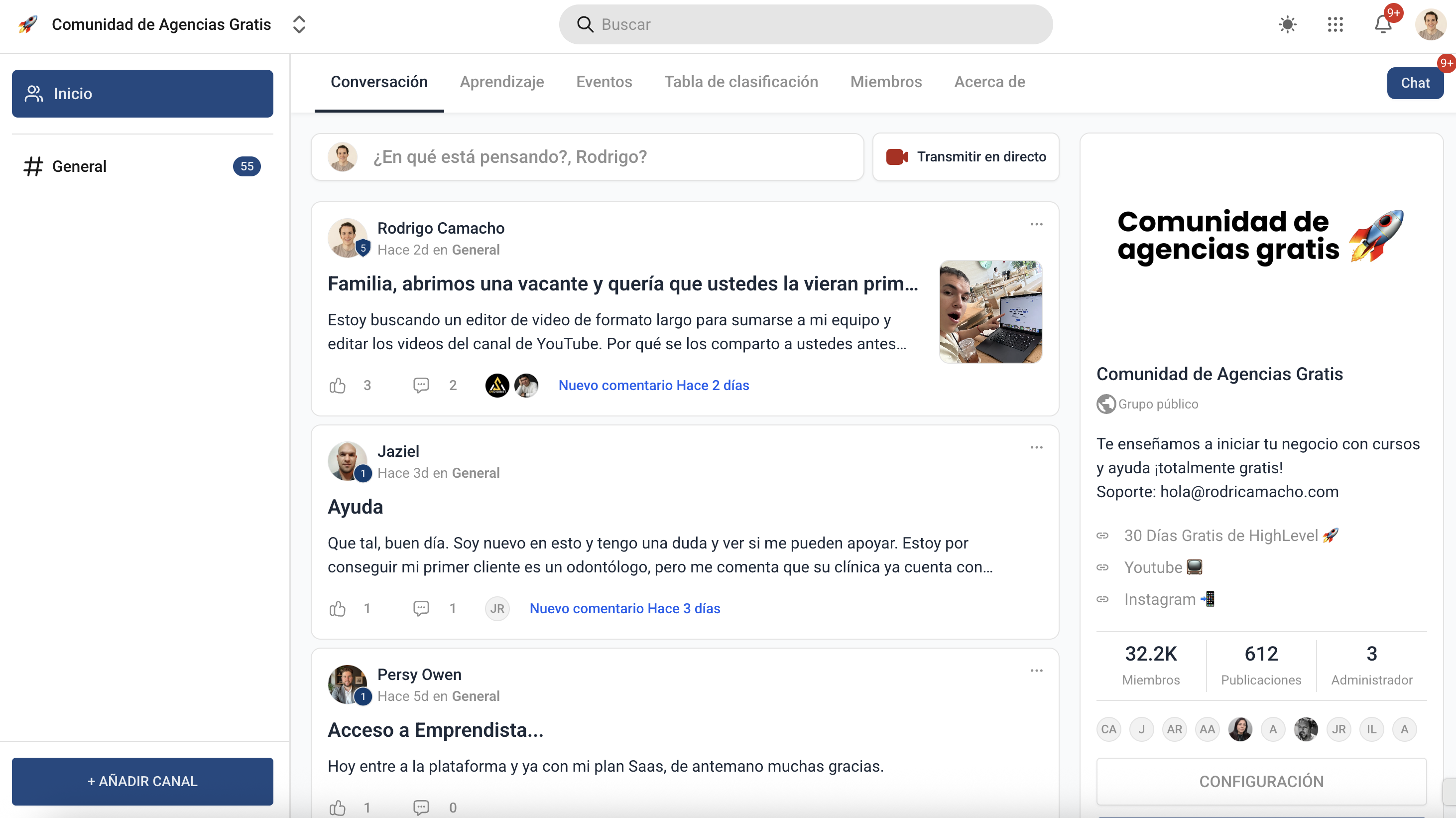Open options menu on Jaziel's post
Image resolution: width=1456 pixels, height=818 pixels.
tap(1036, 447)
